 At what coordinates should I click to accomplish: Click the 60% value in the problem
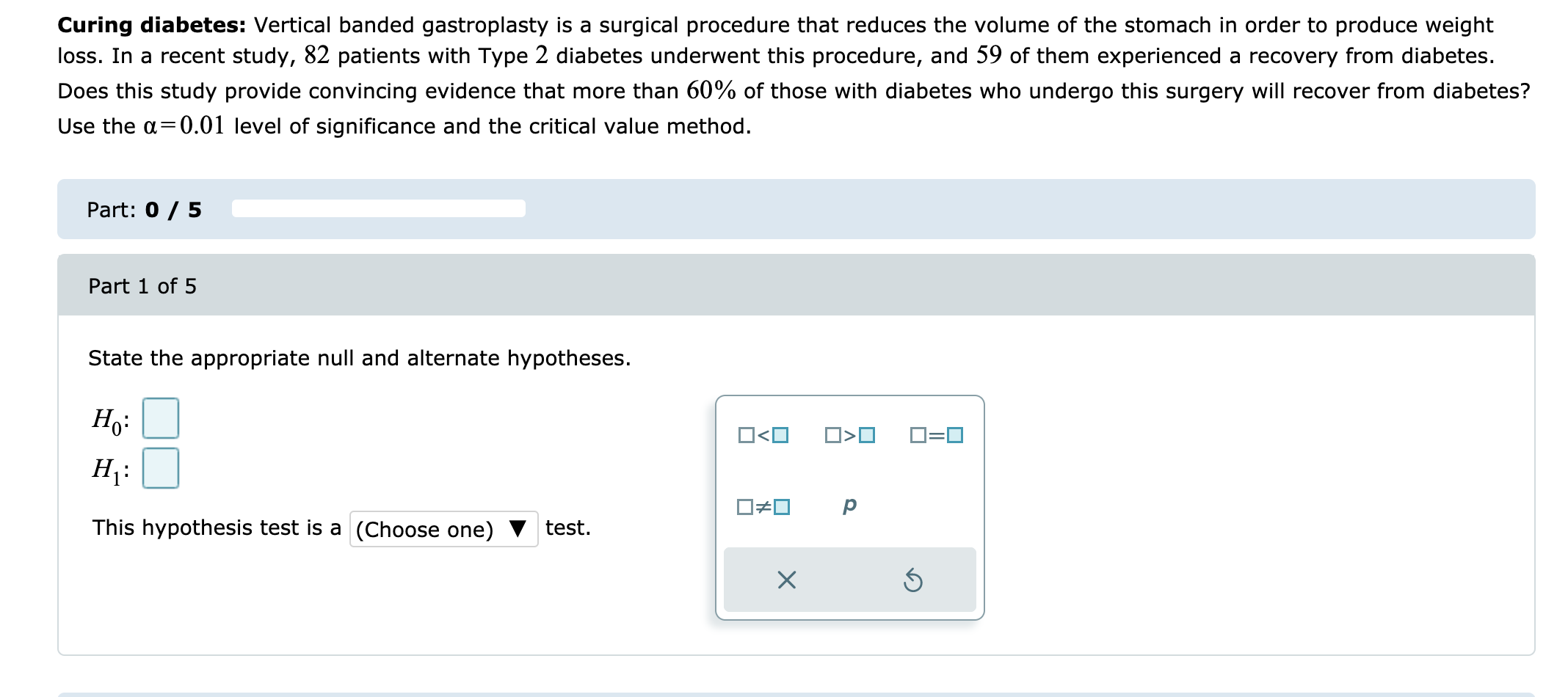[711, 91]
